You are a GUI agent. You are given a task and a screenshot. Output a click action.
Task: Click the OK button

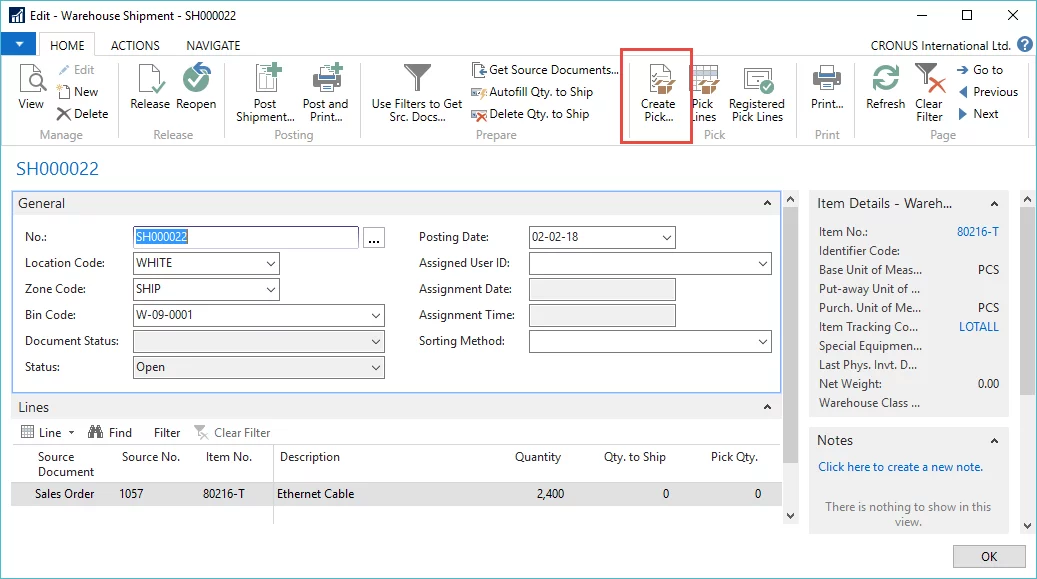click(988, 557)
